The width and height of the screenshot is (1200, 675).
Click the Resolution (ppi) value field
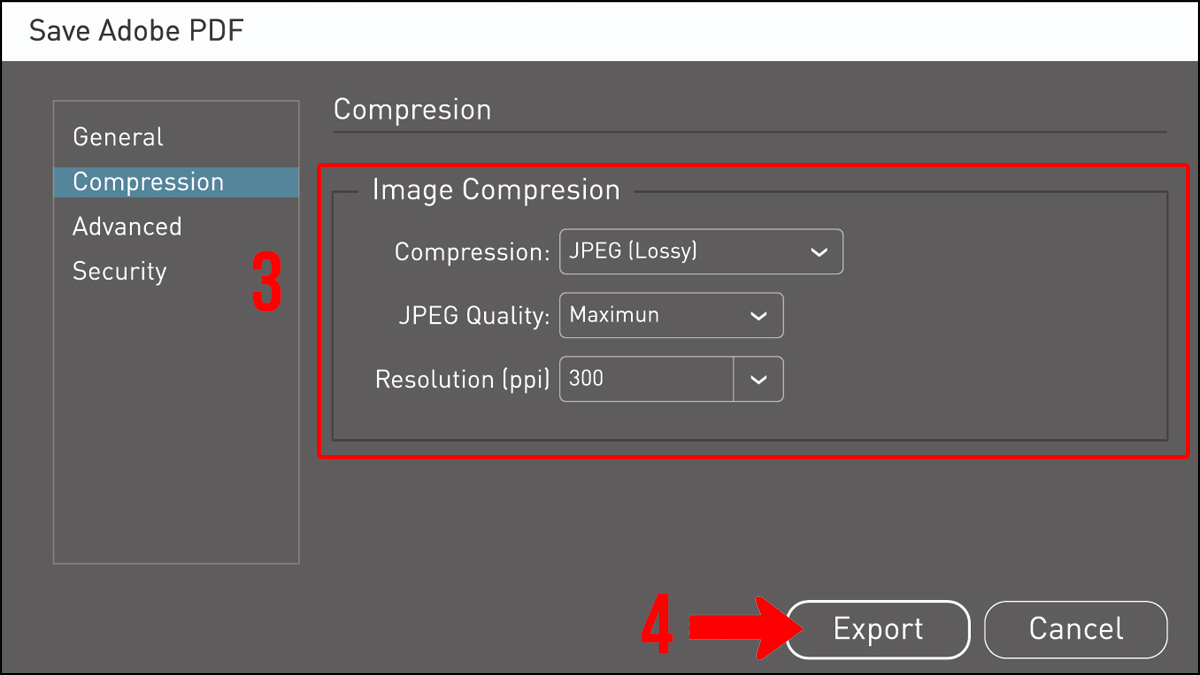tap(646, 380)
